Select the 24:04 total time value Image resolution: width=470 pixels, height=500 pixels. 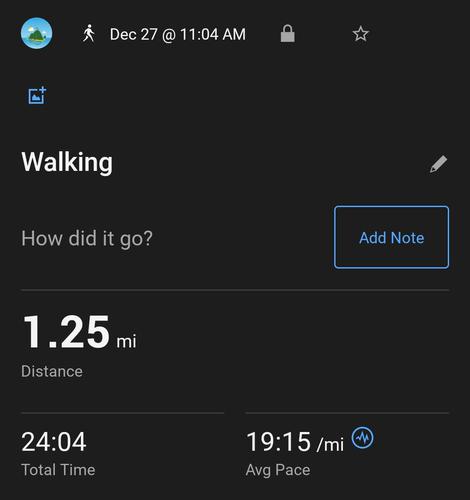point(54,442)
